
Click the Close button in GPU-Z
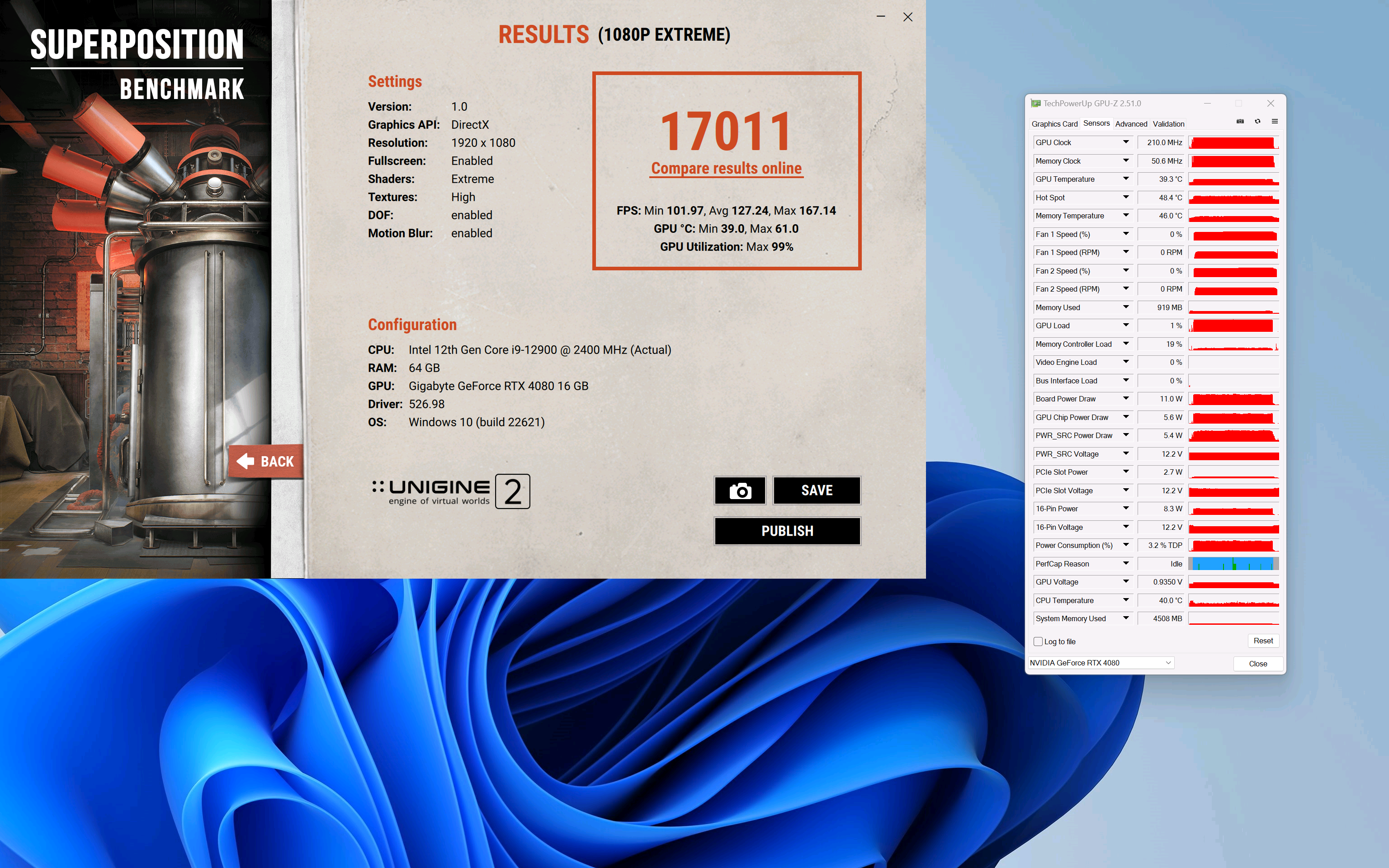[1257, 664]
